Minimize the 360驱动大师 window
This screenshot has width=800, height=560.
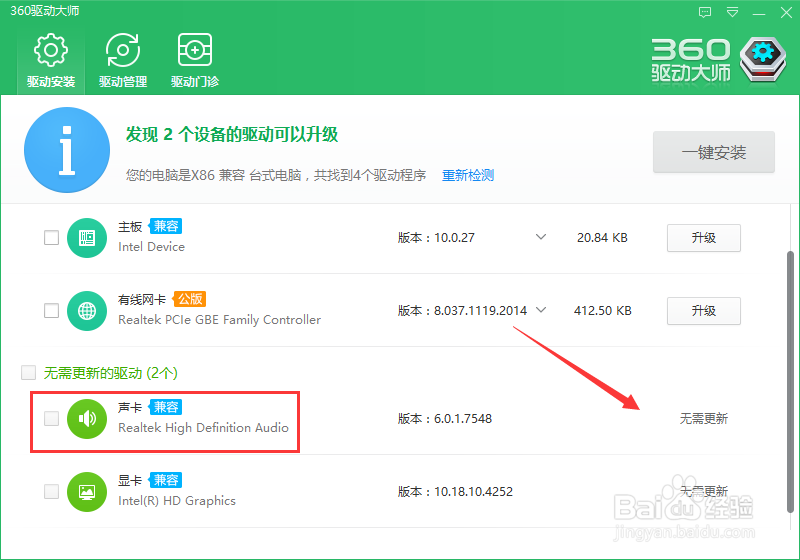tap(759, 13)
